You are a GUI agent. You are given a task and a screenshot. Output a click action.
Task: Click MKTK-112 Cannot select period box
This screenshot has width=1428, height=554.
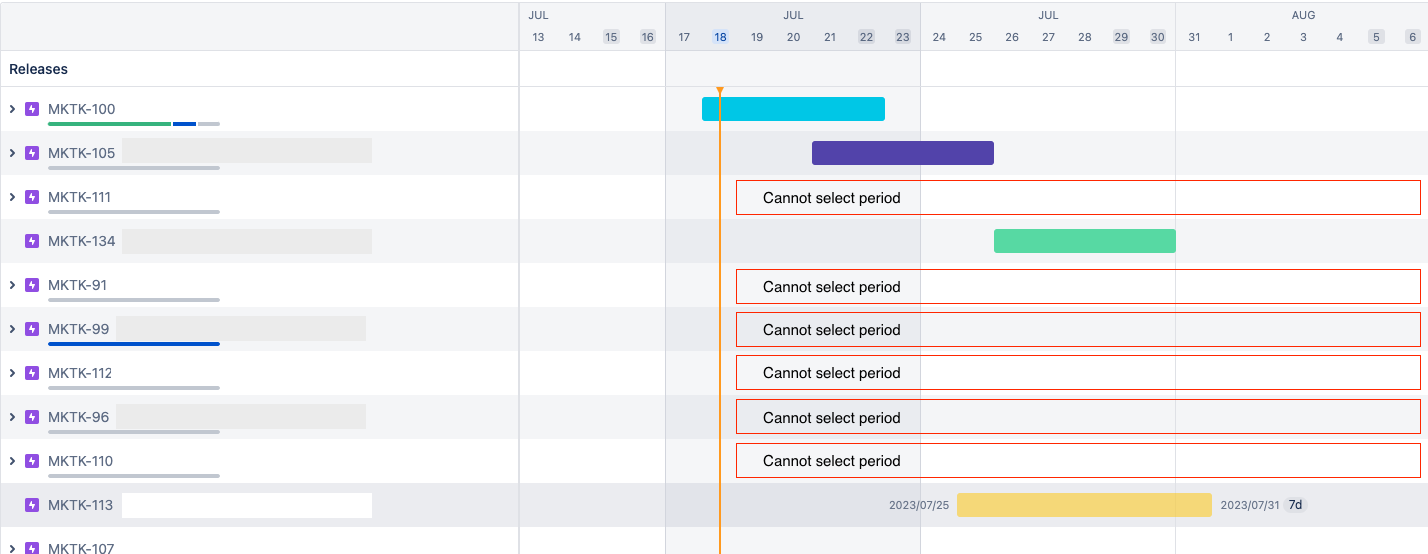(1078, 372)
